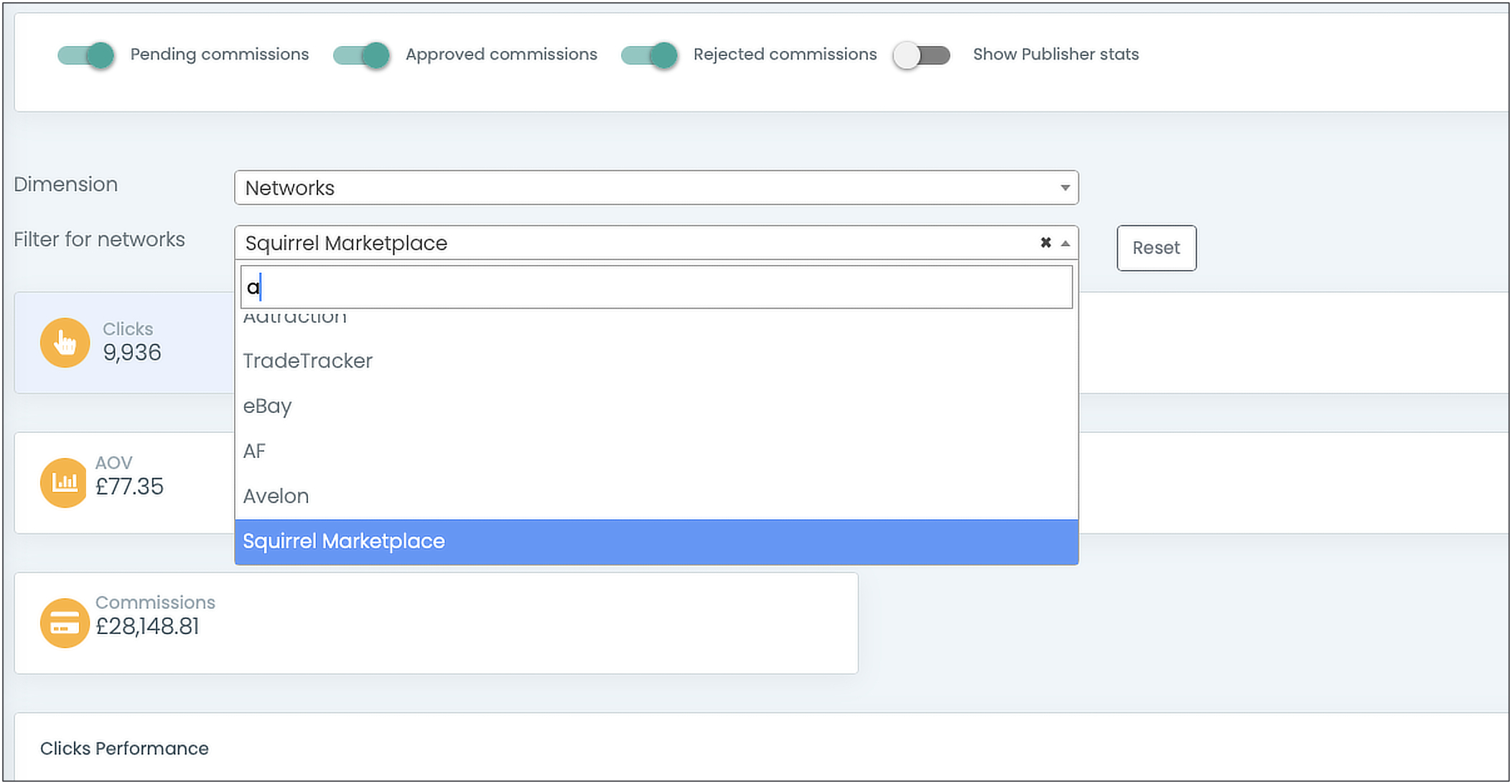1512x784 pixels.
Task: Select TradeTracker from the list
Action: click(307, 360)
